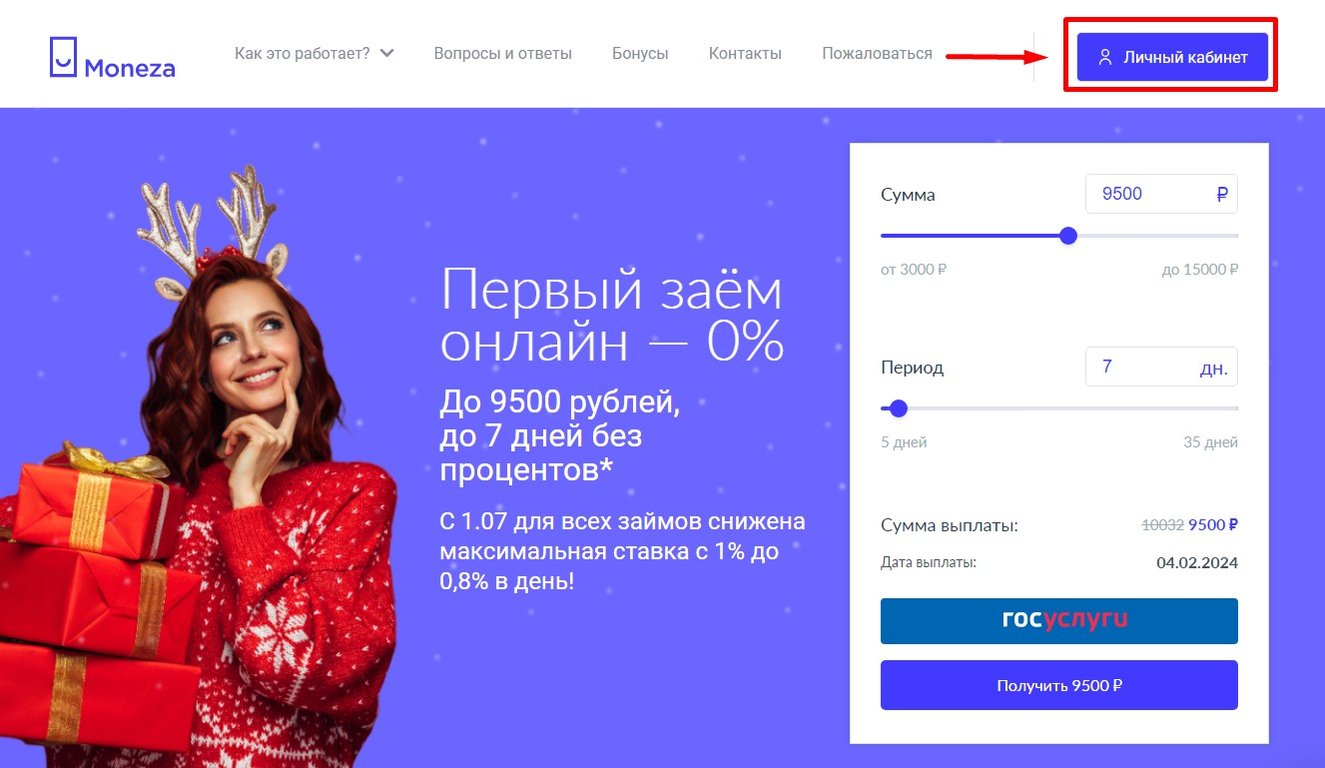Click the Период input field with 7
This screenshot has width=1325, height=768.
1161,367
